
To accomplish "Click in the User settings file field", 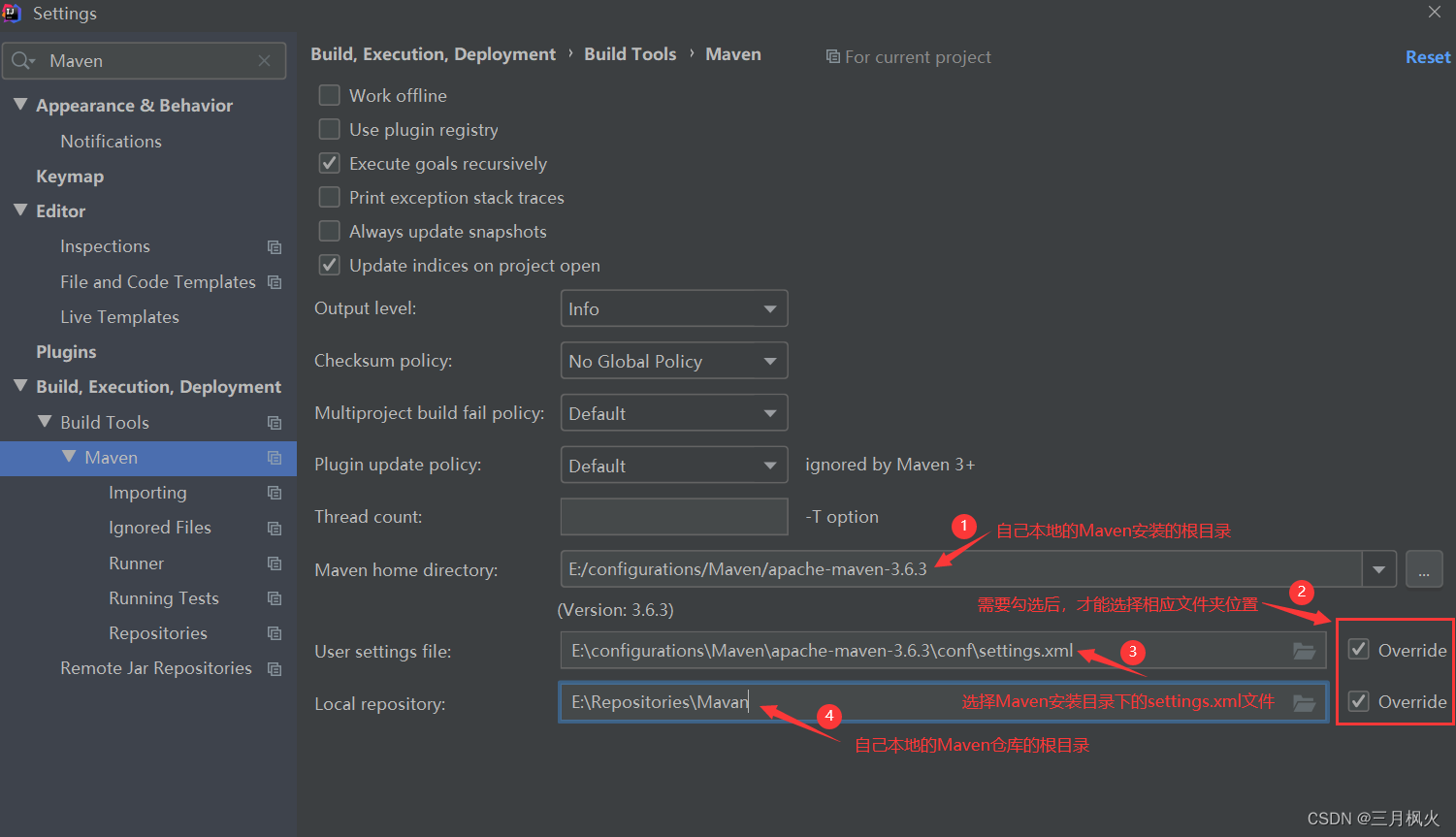I will click(943, 651).
